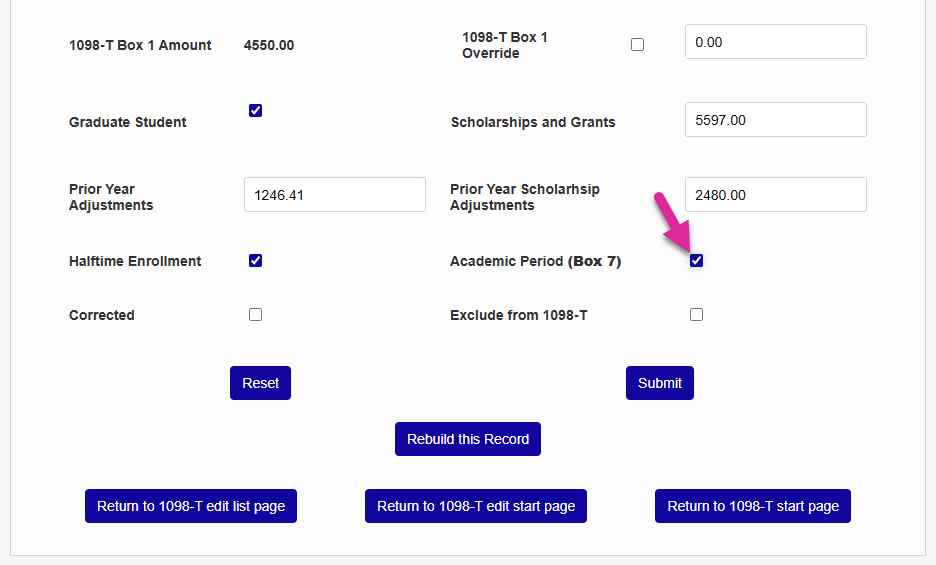This screenshot has height=565, width=936.
Task: Untick the Academic Period (Box 7) checkbox
Action: click(x=696, y=261)
